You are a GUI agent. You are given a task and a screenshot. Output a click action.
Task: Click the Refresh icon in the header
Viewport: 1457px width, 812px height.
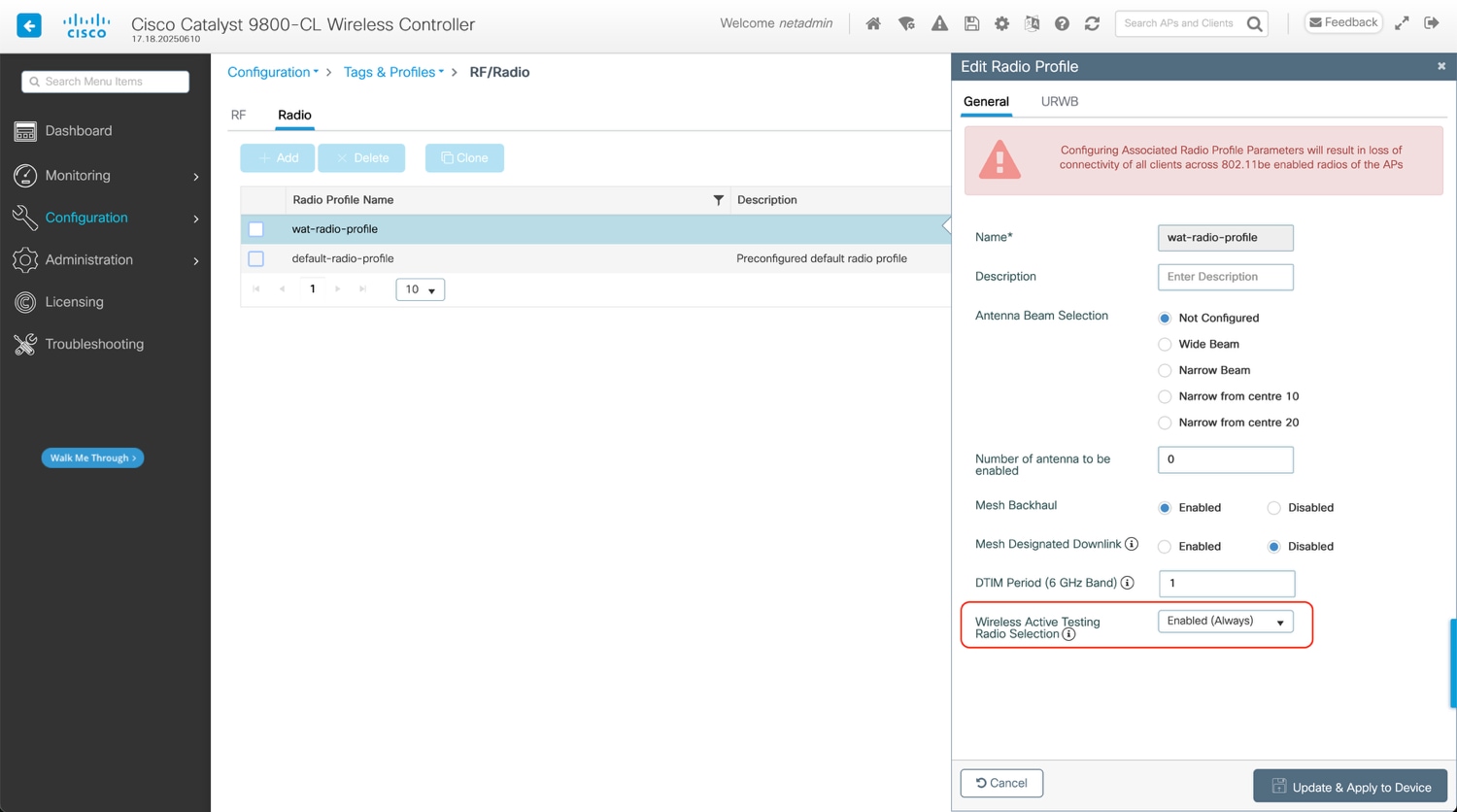(1092, 22)
